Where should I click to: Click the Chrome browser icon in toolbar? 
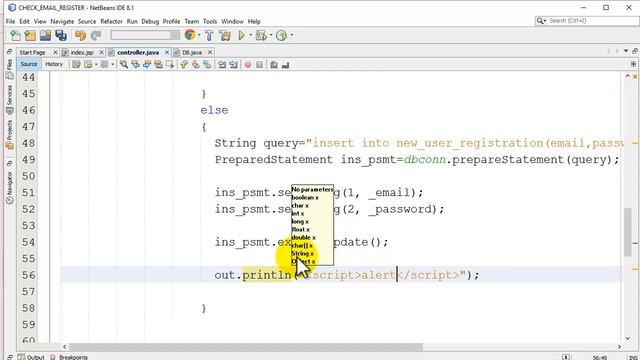click(190, 35)
